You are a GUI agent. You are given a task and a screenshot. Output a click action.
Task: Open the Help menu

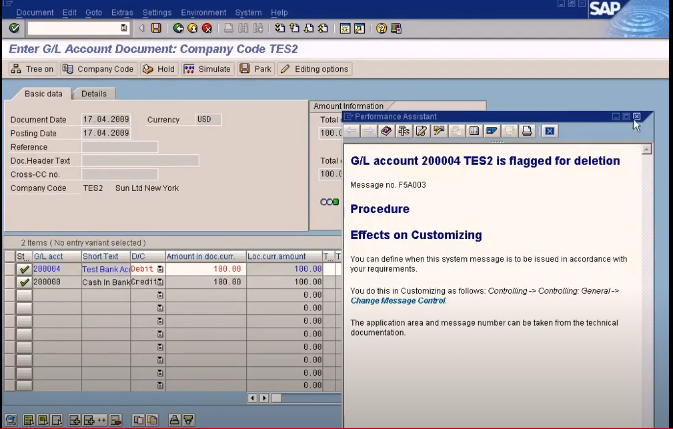point(279,12)
